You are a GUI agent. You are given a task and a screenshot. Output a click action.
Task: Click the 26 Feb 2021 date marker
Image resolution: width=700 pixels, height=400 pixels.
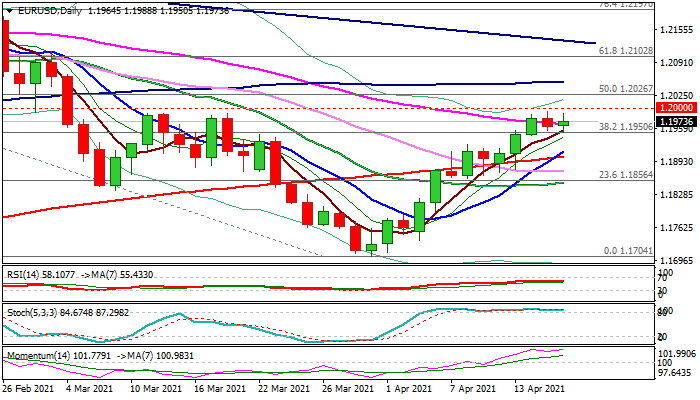pos(29,388)
